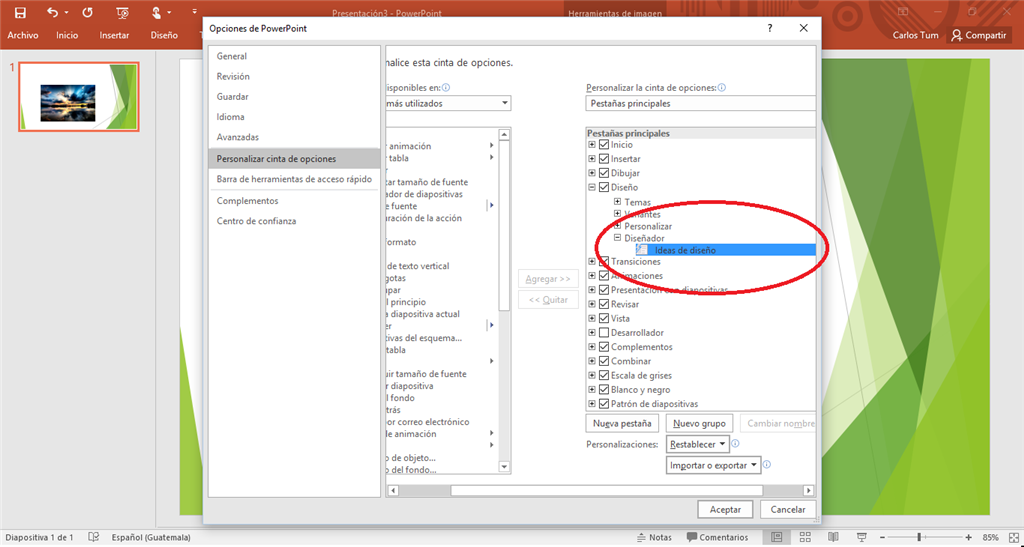Click the Touch/Mouse mode hand icon
The width and height of the screenshot is (1024, 547).
click(x=156, y=12)
